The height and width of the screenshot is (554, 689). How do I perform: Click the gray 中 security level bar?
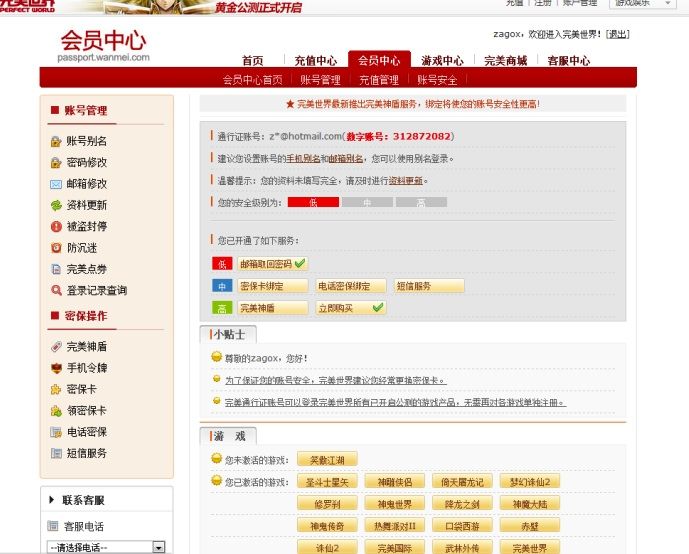[x=367, y=202]
